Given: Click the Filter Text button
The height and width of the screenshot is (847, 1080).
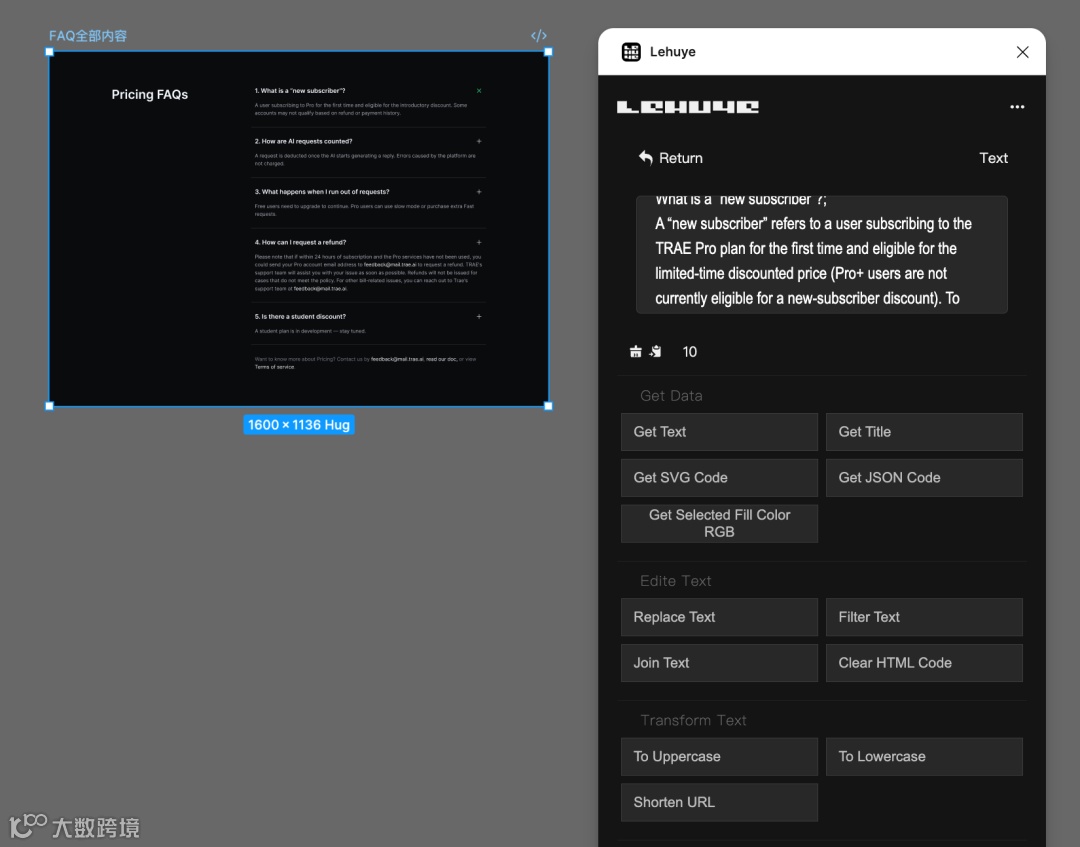Looking at the screenshot, I should (x=924, y=617).
